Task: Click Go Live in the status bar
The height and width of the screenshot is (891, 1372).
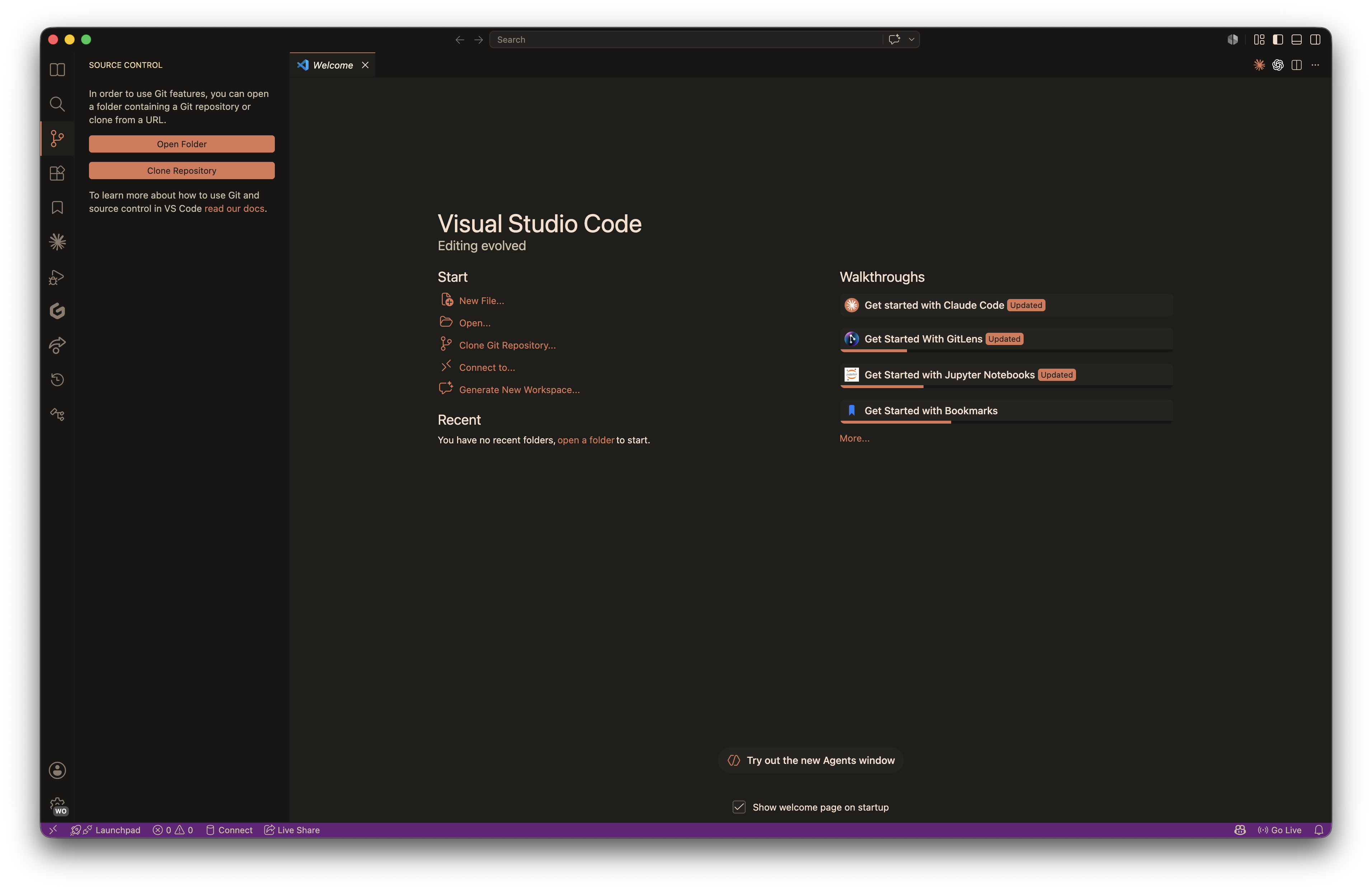Action: (x=1280, y=830)
